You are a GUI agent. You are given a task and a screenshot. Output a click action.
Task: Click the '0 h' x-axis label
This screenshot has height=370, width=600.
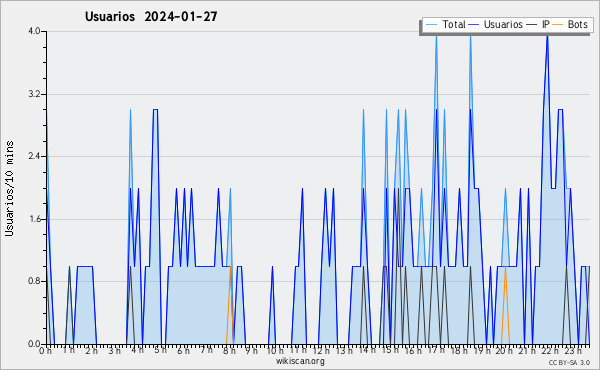click(x=46, y=351)
